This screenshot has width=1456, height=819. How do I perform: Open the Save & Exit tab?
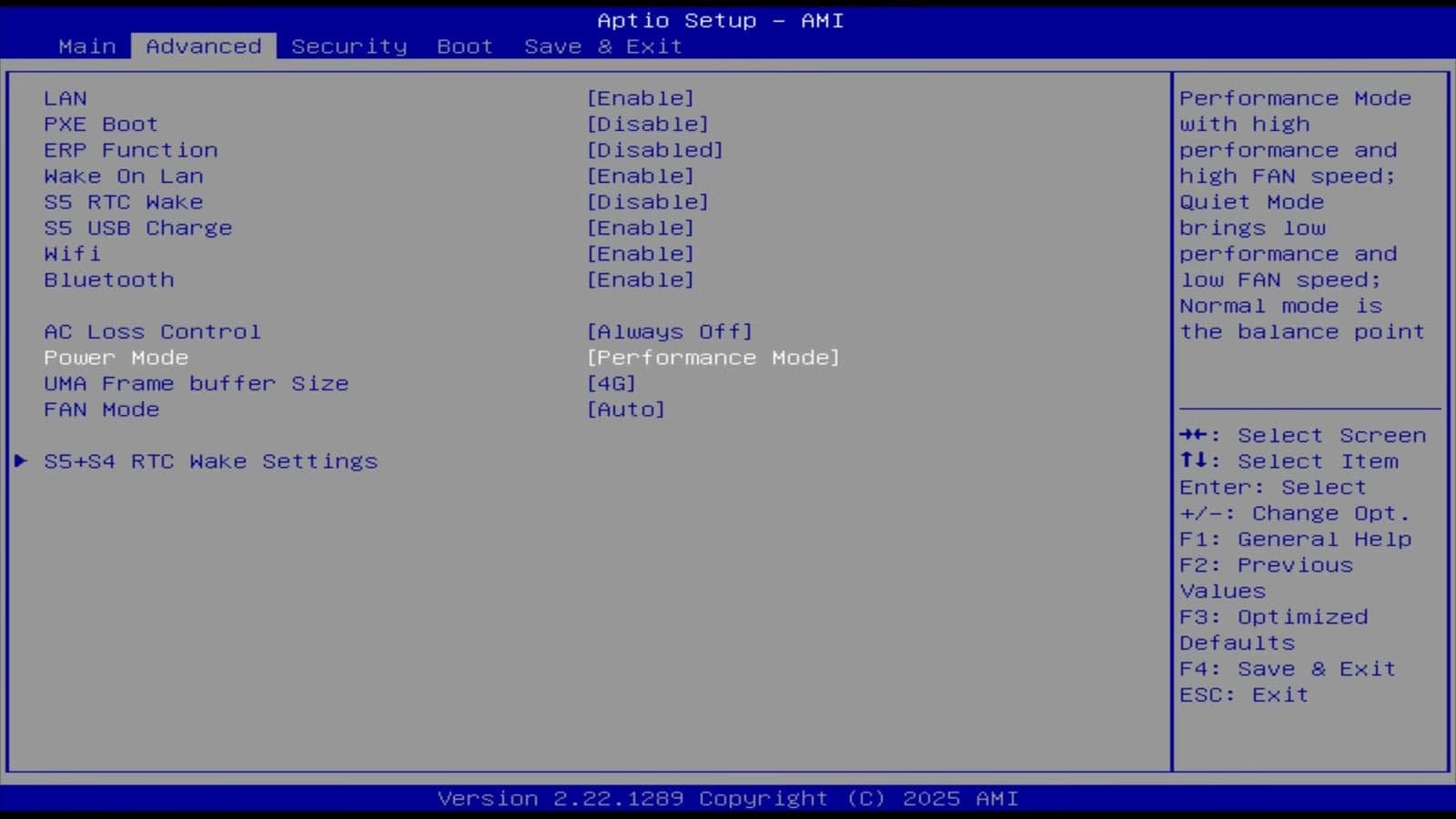[603, 46]
